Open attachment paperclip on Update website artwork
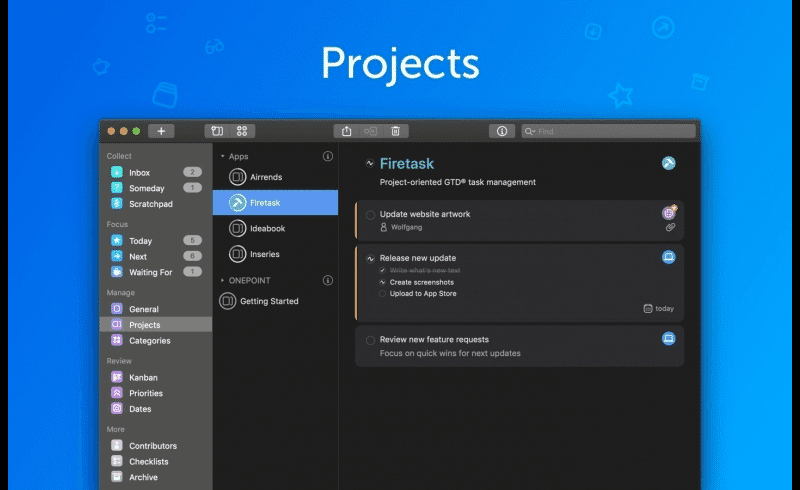Viewport: 800px width, 490px height. [670, 227]
